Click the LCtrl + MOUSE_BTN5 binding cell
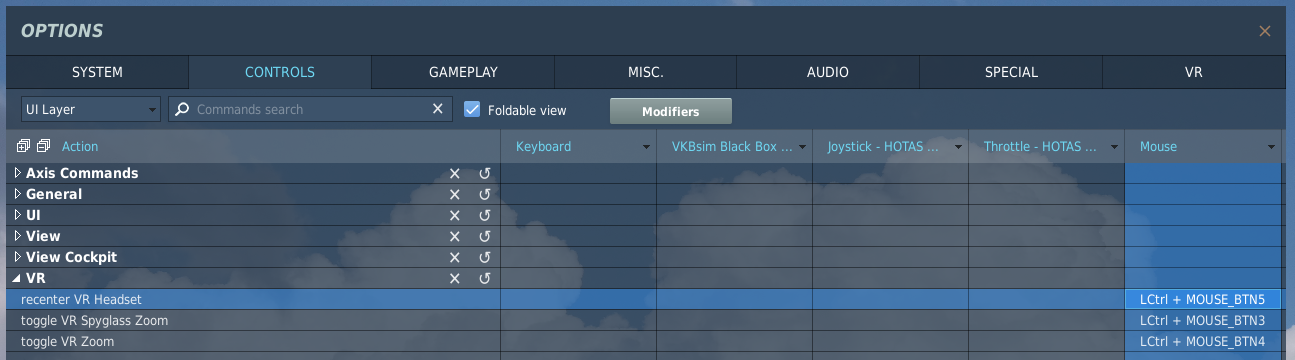The image size is (1295, 360). tap(1203, 299)
